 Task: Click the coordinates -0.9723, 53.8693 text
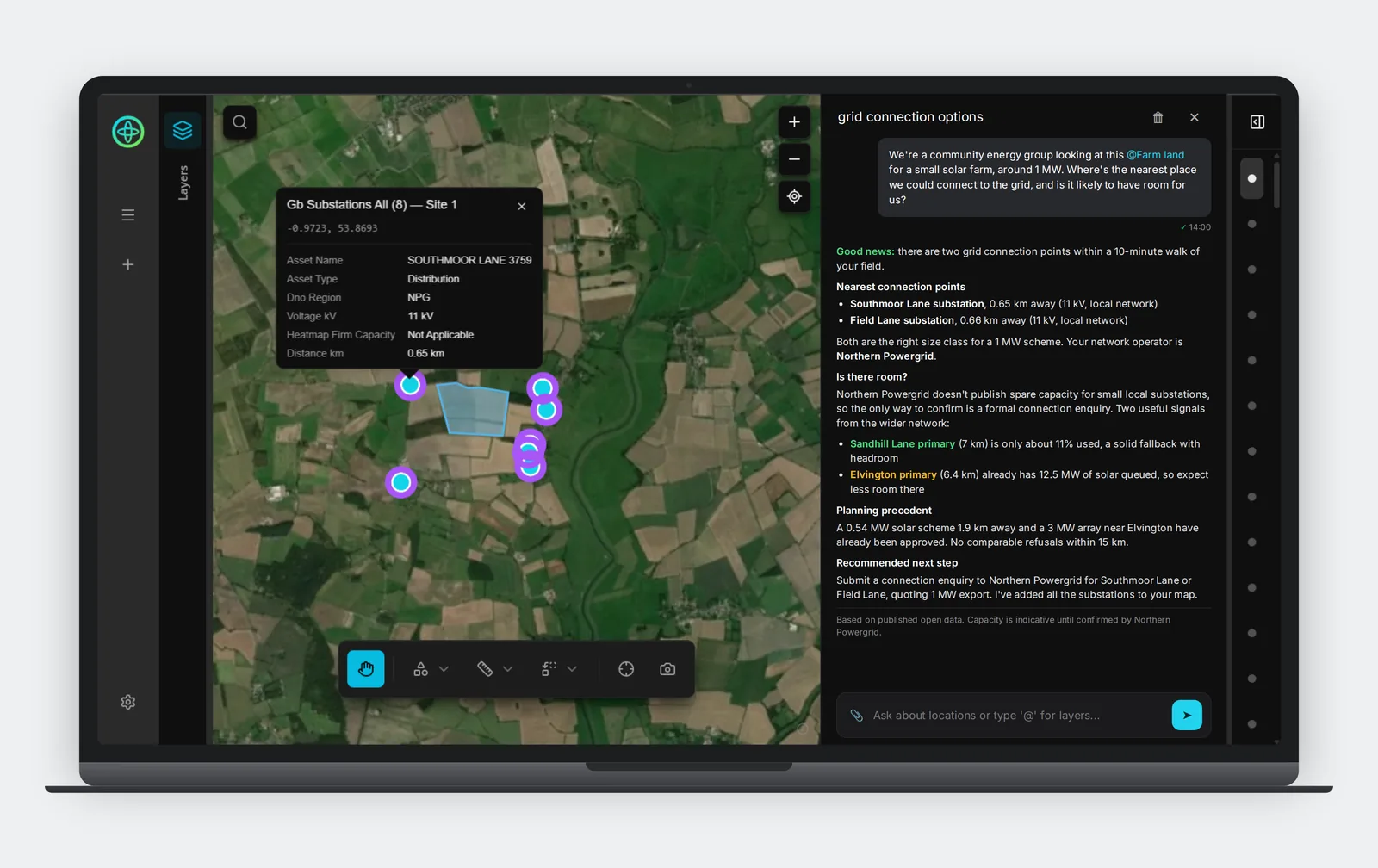332,228
